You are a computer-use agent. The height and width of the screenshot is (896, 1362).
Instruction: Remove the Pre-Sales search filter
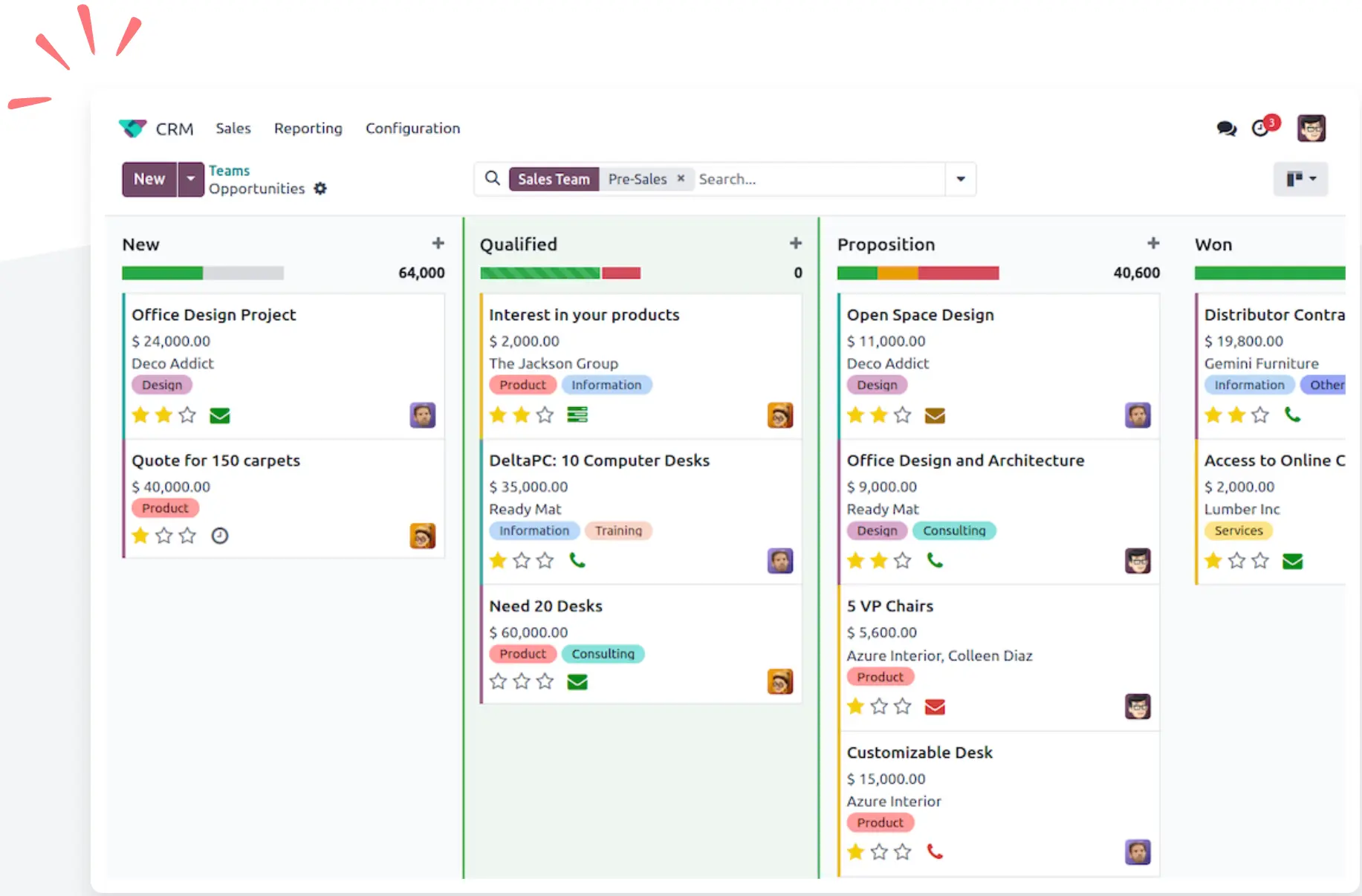pyautogui.click(x=681, y=178)
